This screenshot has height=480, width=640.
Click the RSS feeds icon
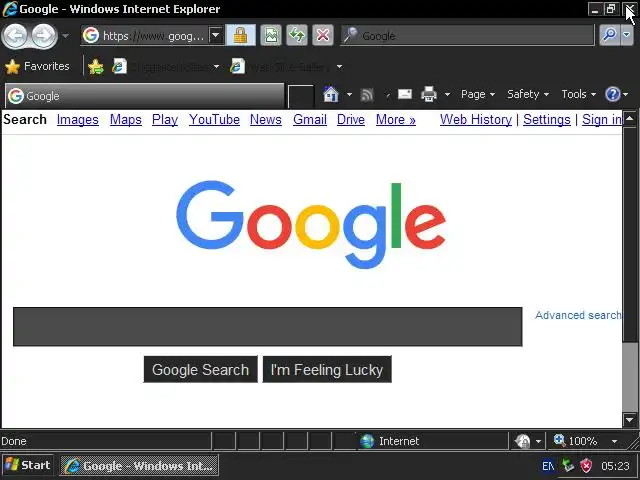tap(367, 95)
